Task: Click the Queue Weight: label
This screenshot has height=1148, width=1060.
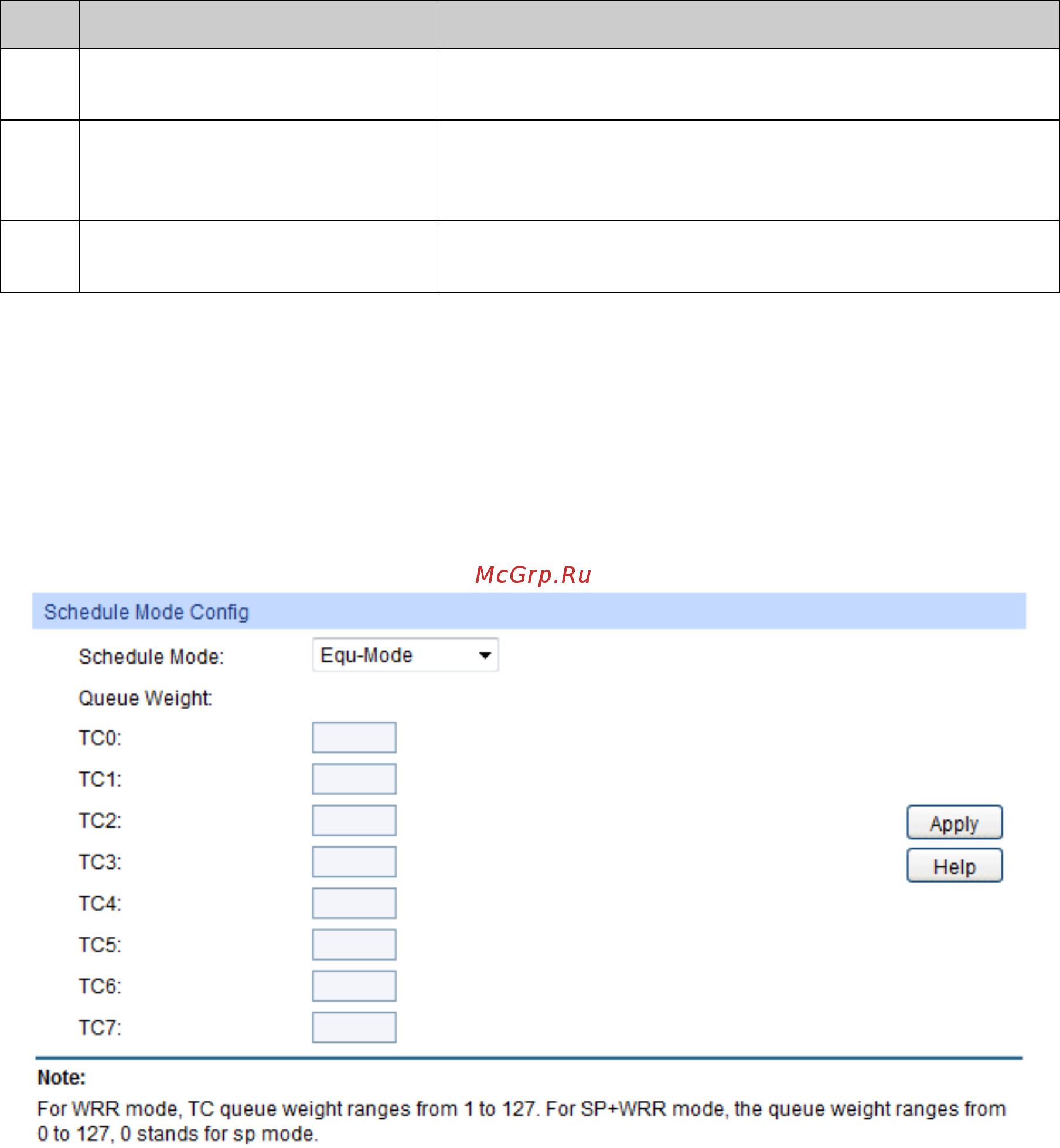Action: pyautogui.click(x=145, y=698)
